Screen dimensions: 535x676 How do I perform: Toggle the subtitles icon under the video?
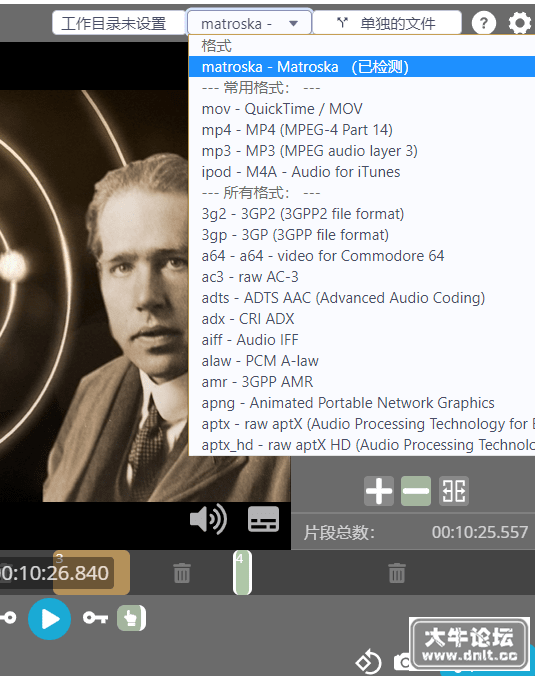pyautogui.click(x=263, y=519)
